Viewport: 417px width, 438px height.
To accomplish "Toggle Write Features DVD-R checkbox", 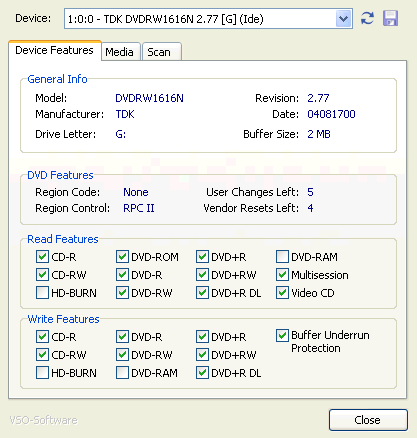I will (122, 337).
